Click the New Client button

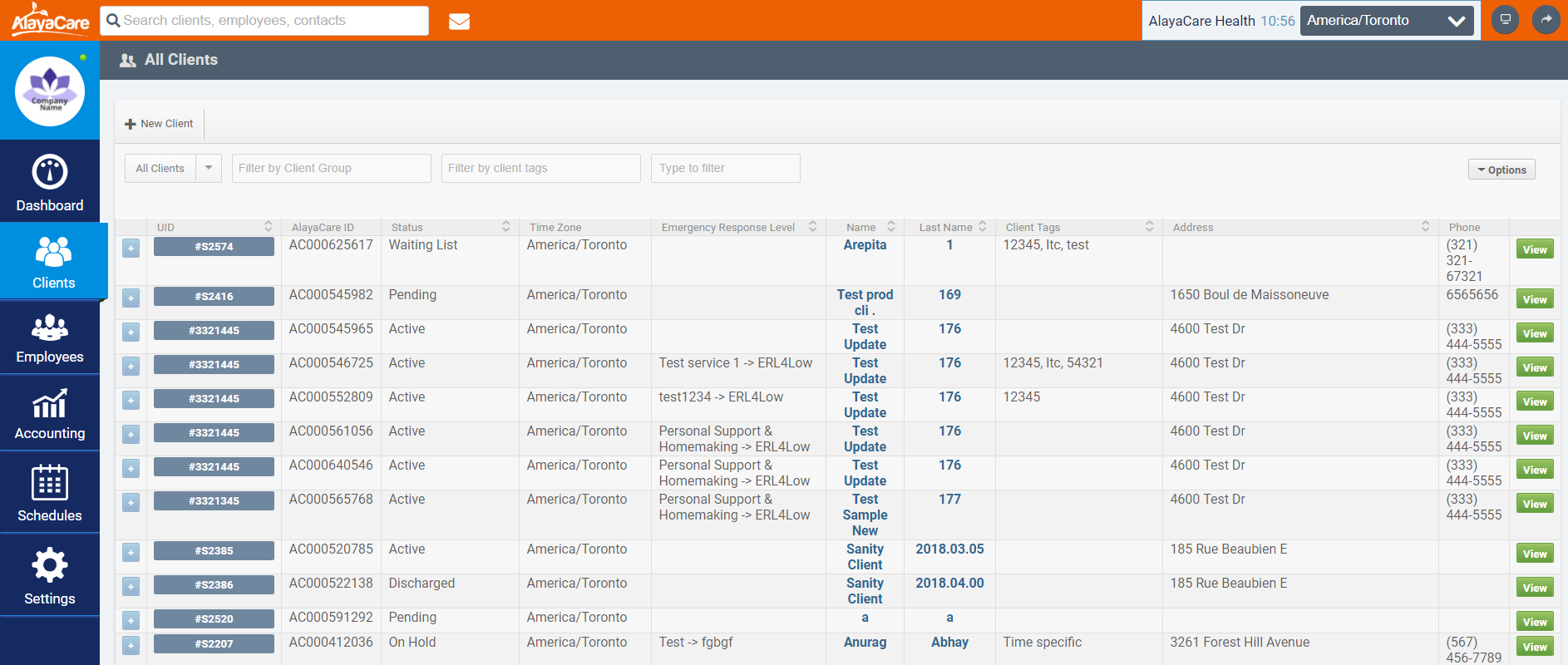159,124
